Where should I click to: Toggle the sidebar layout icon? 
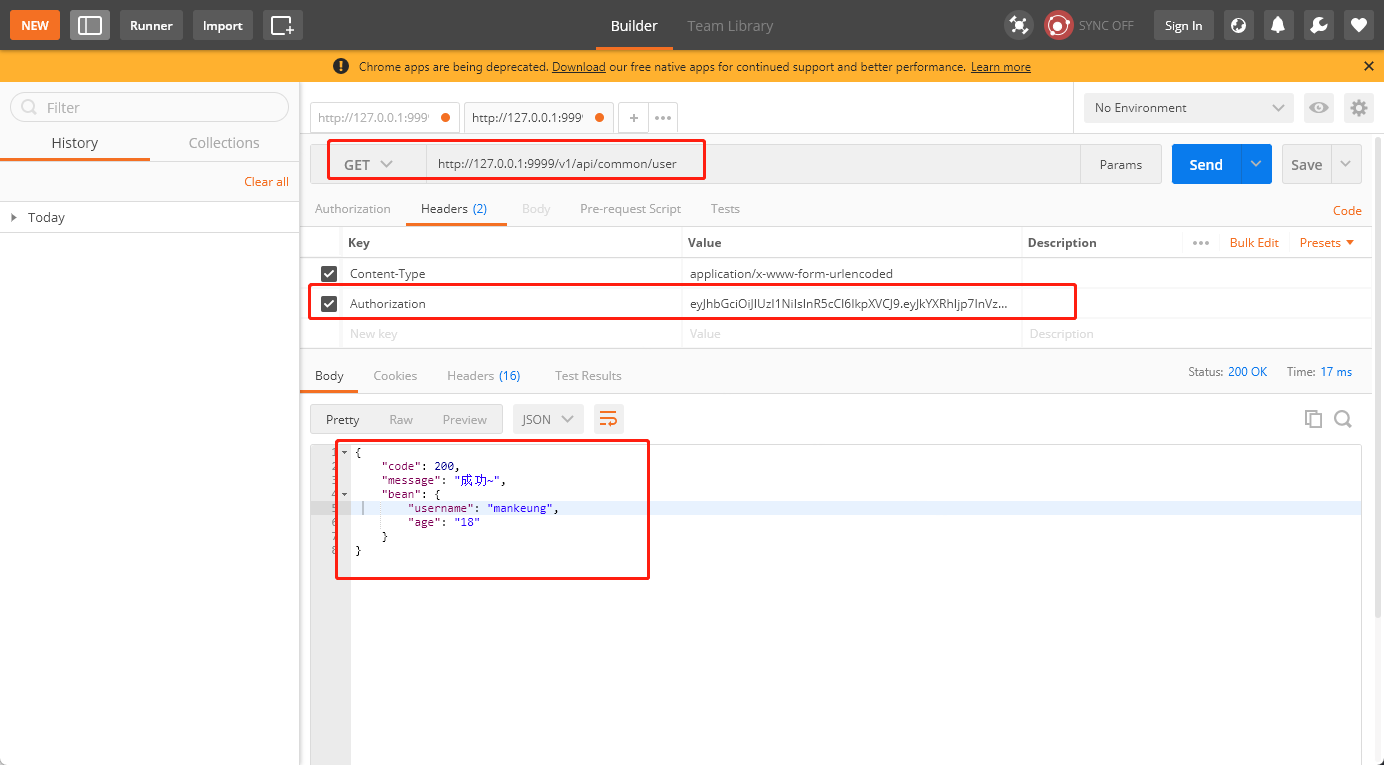(90, 25)
